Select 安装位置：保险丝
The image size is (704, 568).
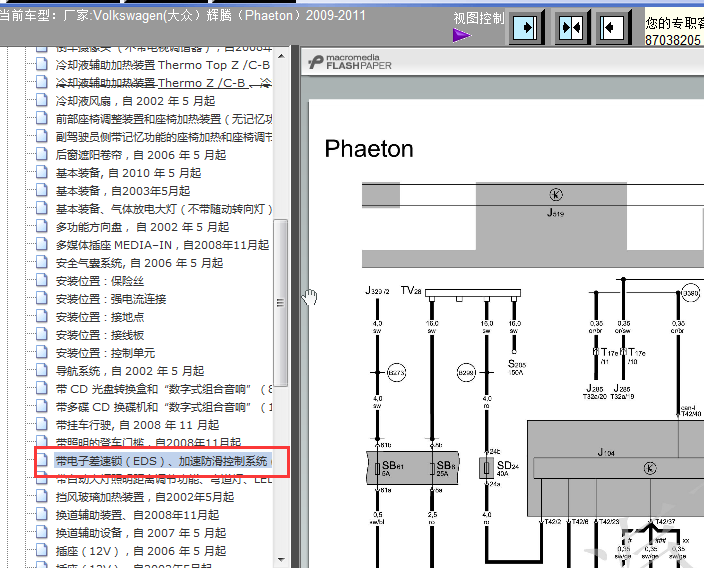point(100,281)
